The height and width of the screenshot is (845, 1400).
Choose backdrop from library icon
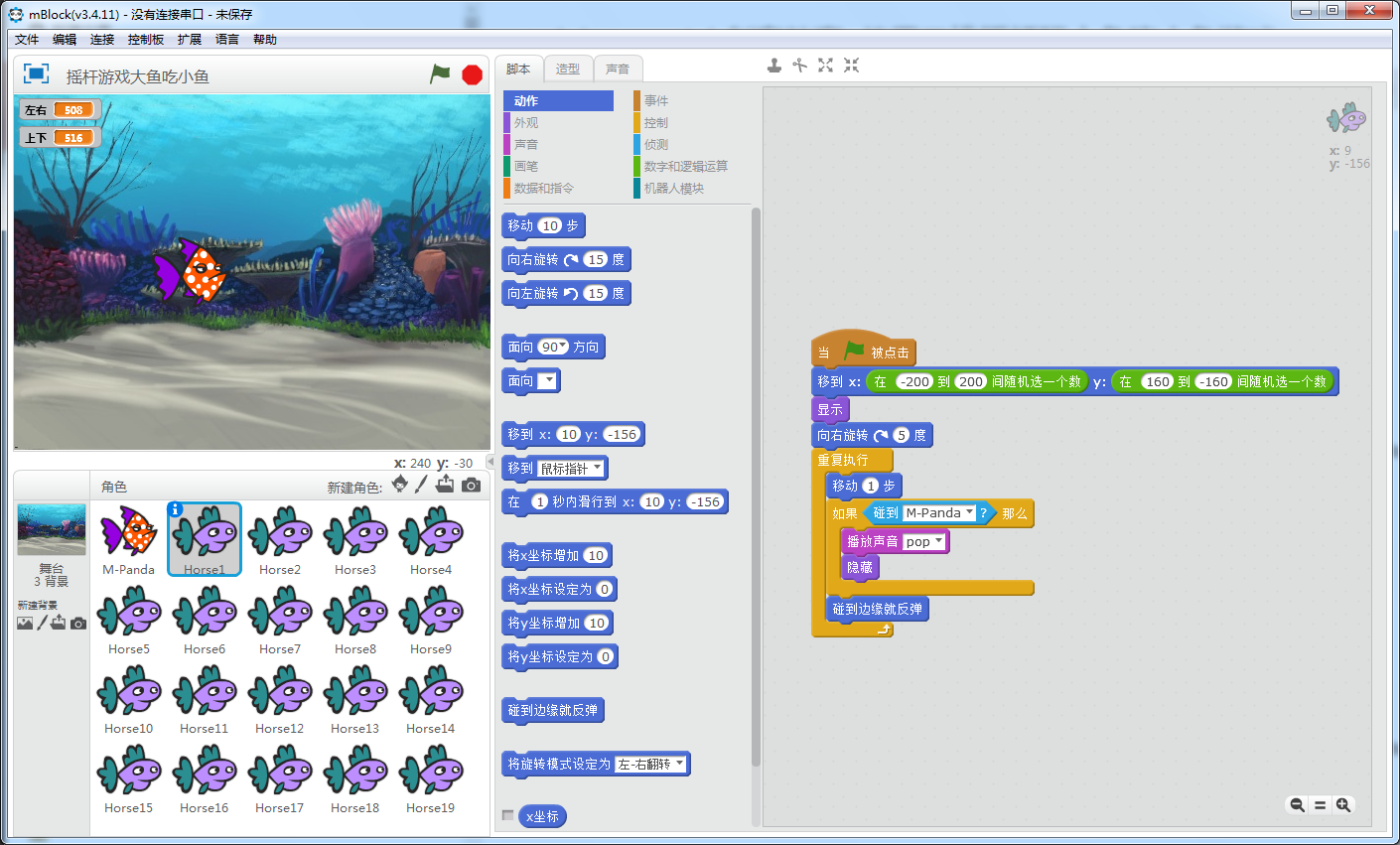(x=25, y=623)
